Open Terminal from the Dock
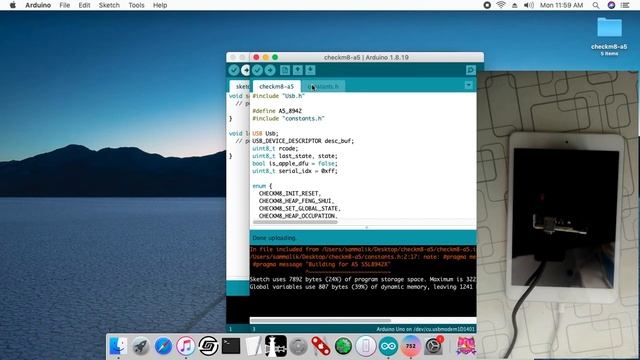This screenshot has width=640, height=360. pyautogui.click(x=231, y=346)
